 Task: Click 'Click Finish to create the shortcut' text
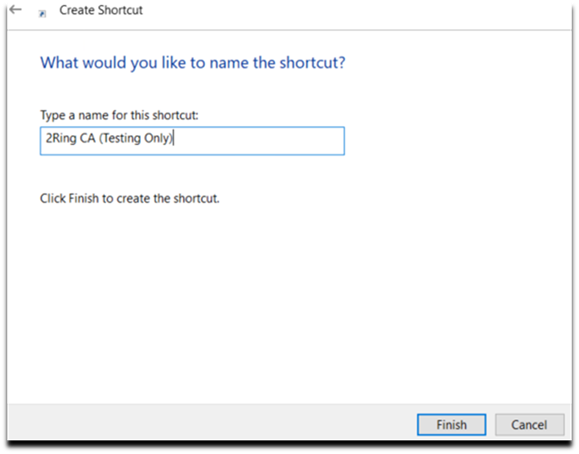[x=130, y=198]
